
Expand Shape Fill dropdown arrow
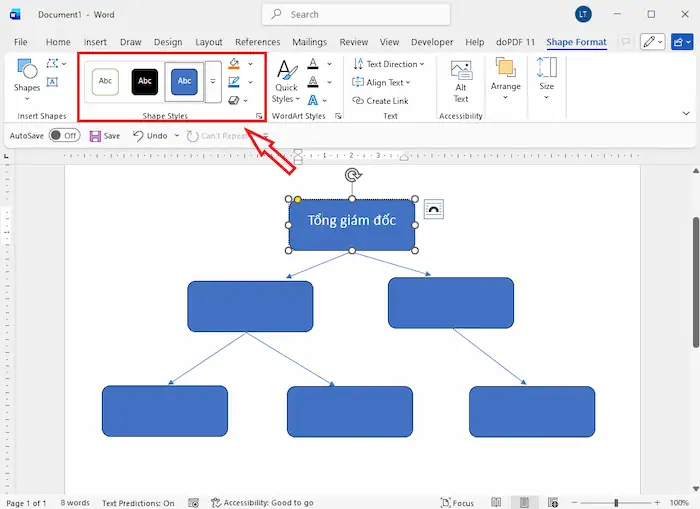(250, 64)
